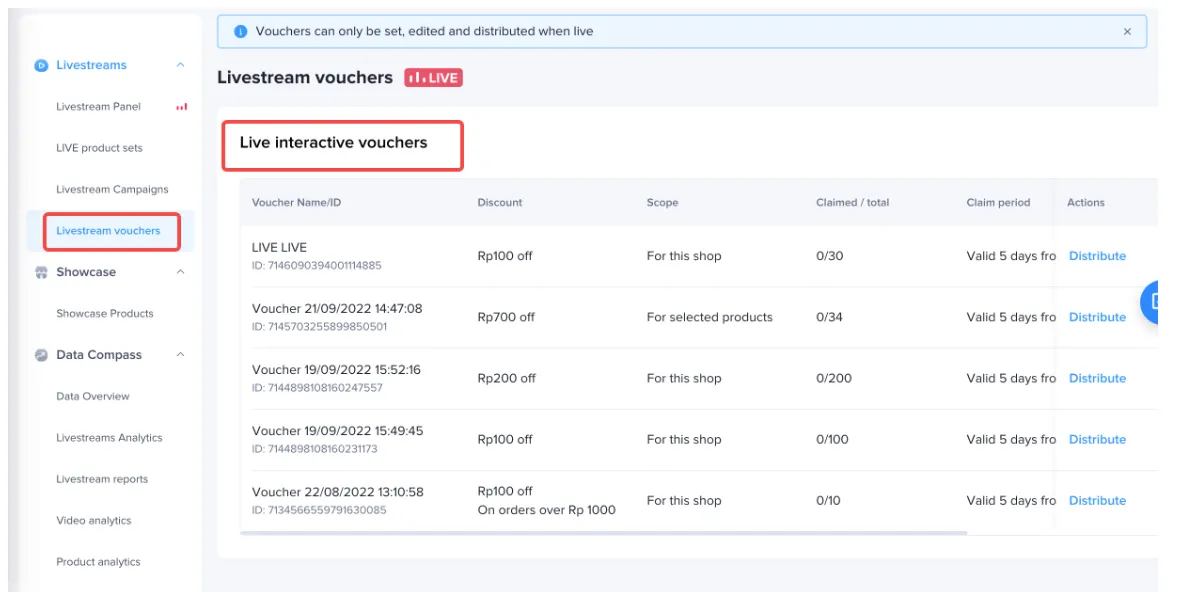Click the Claim period column header
Image resolution: width=1179 pixels, height=592 pixels.
tap(999, 202)
